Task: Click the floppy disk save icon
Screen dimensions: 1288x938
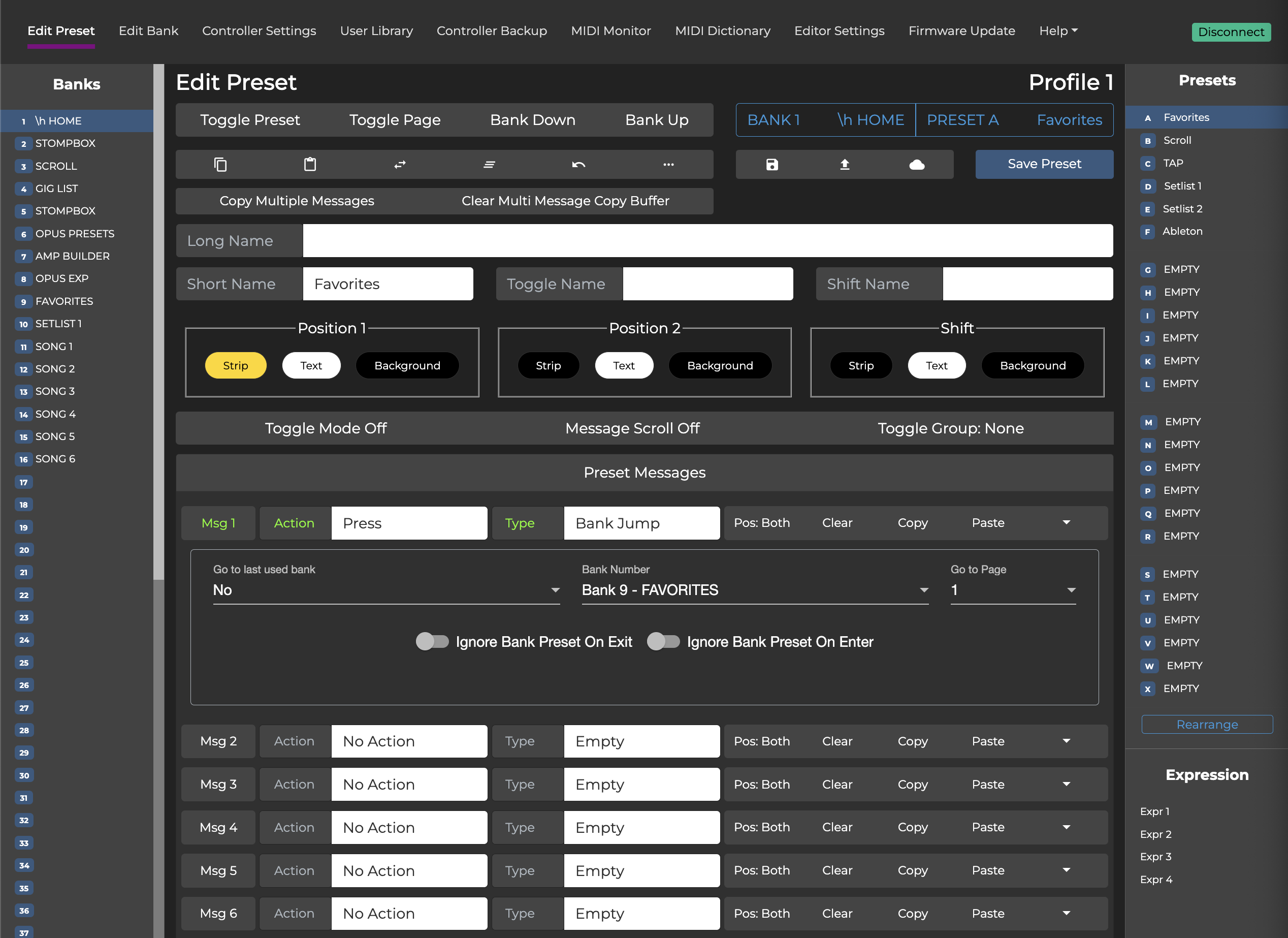Action: pyautogui.click(x=772, y=165)
